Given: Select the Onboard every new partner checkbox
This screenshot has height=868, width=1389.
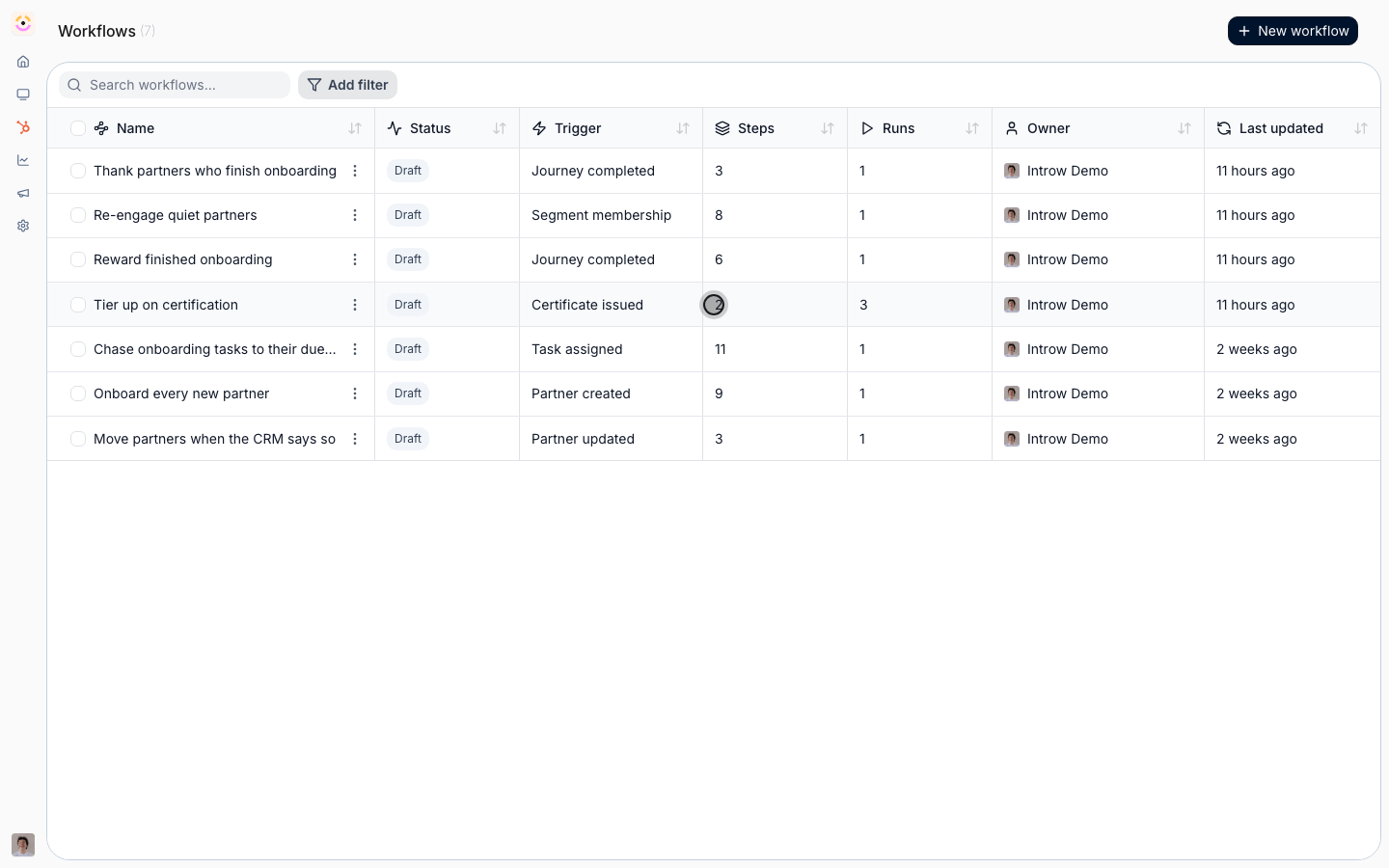Looking at the screenshot, I should click(78, 393).
